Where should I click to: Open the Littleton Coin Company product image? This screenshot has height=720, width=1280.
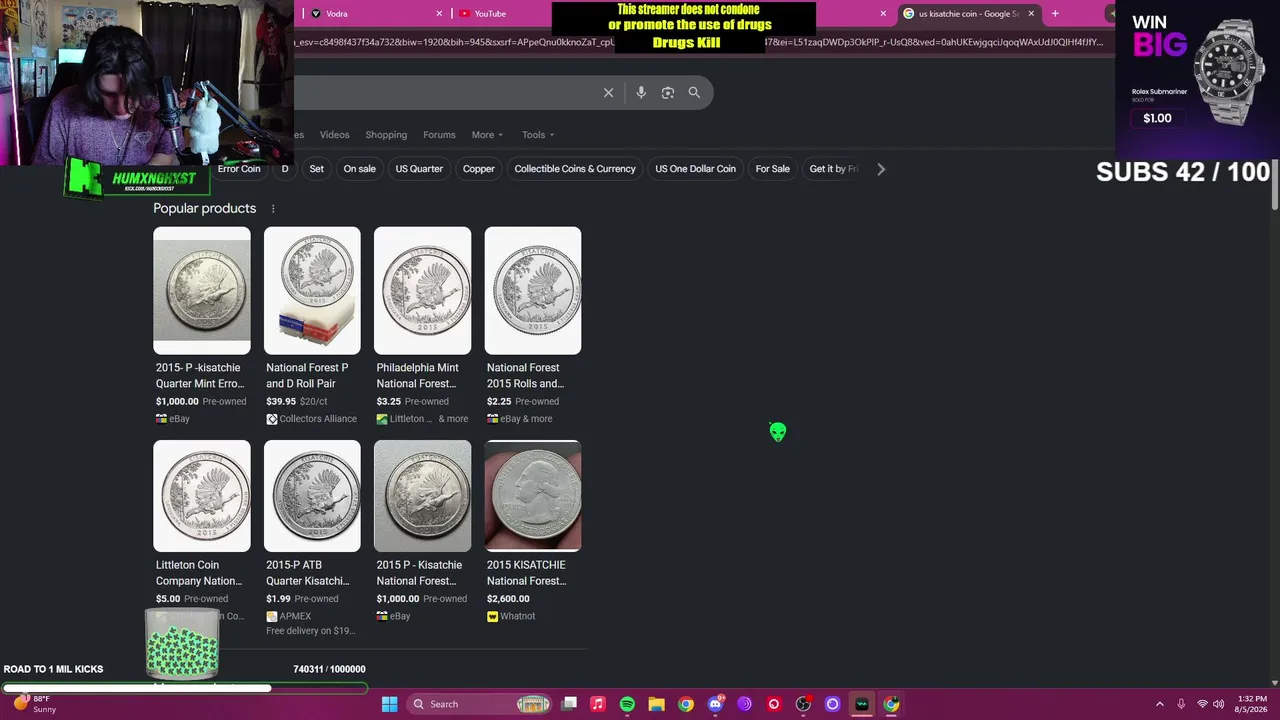202,496
